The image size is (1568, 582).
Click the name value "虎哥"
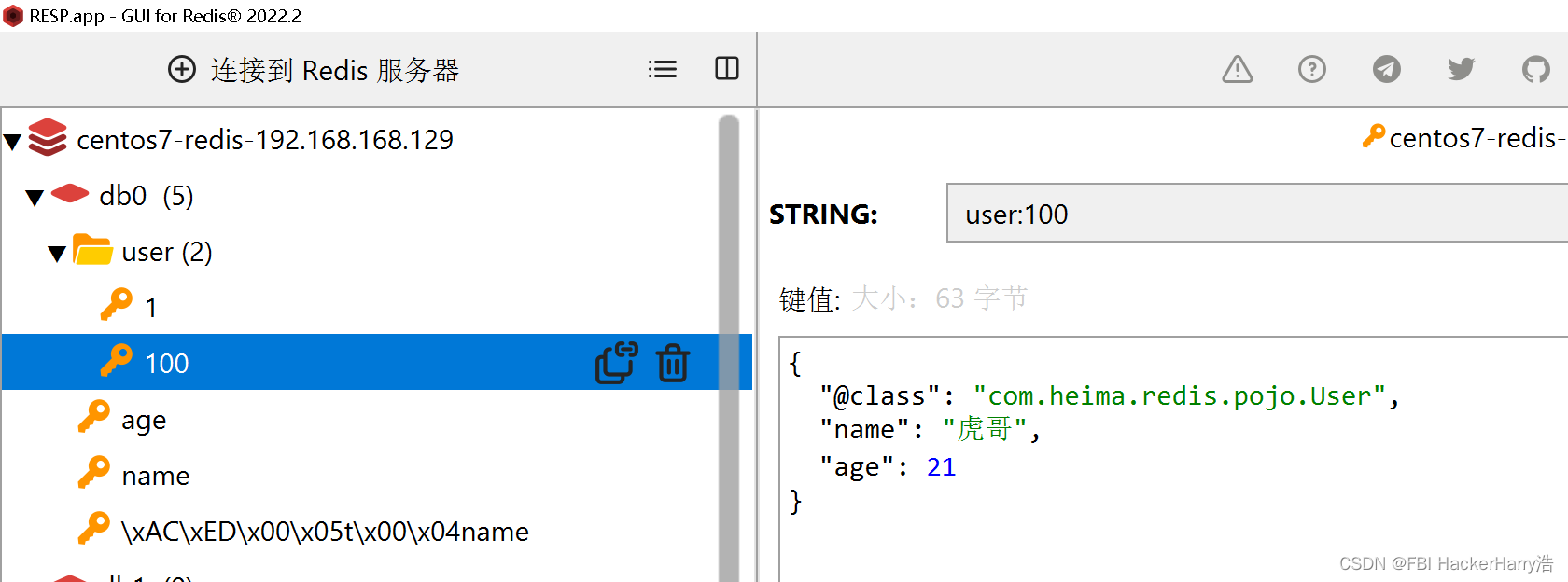click(x=985, y=430)
